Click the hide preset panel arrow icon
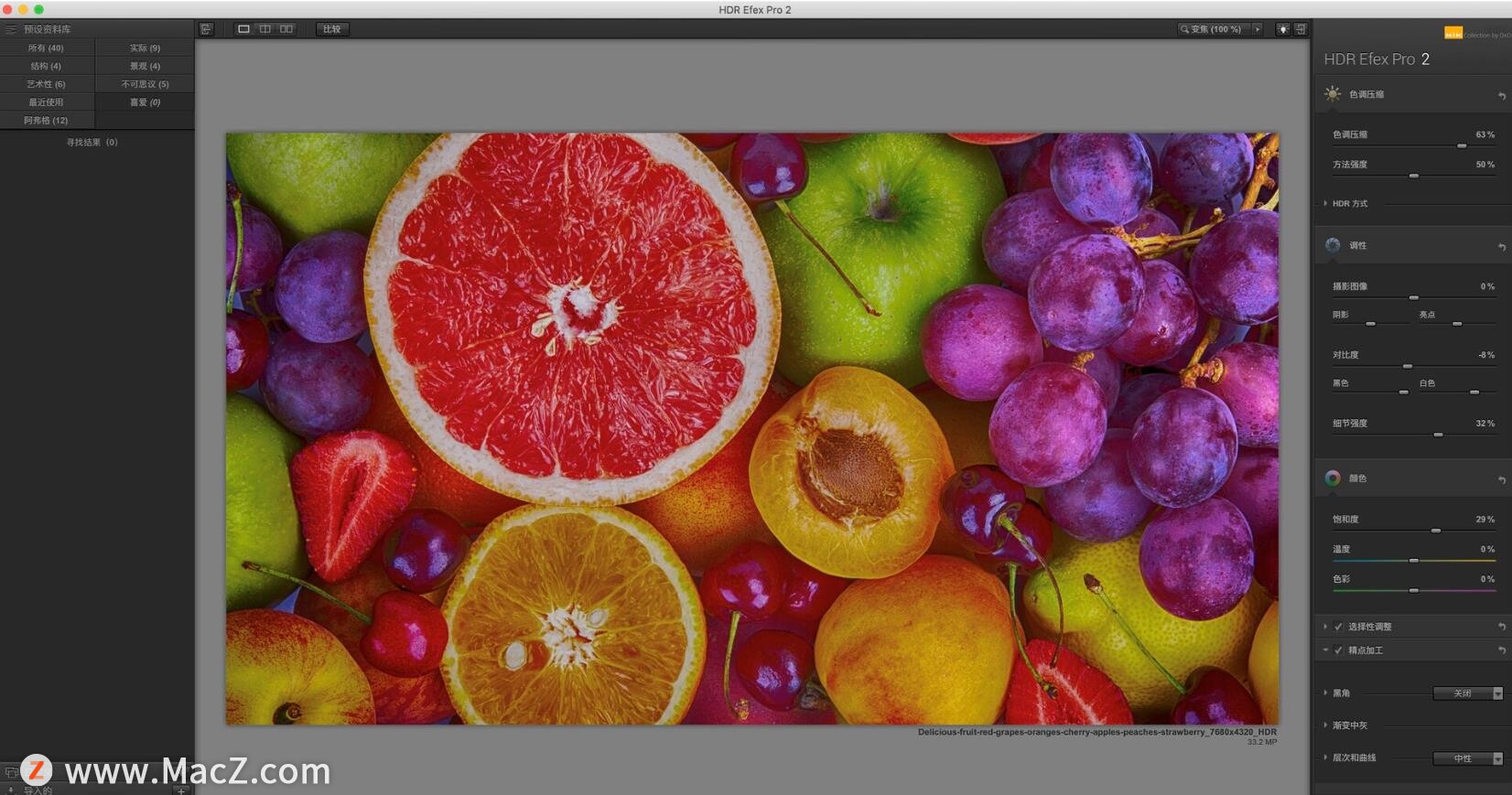Viewport: 1512px width, 795px height. [206, 29]
